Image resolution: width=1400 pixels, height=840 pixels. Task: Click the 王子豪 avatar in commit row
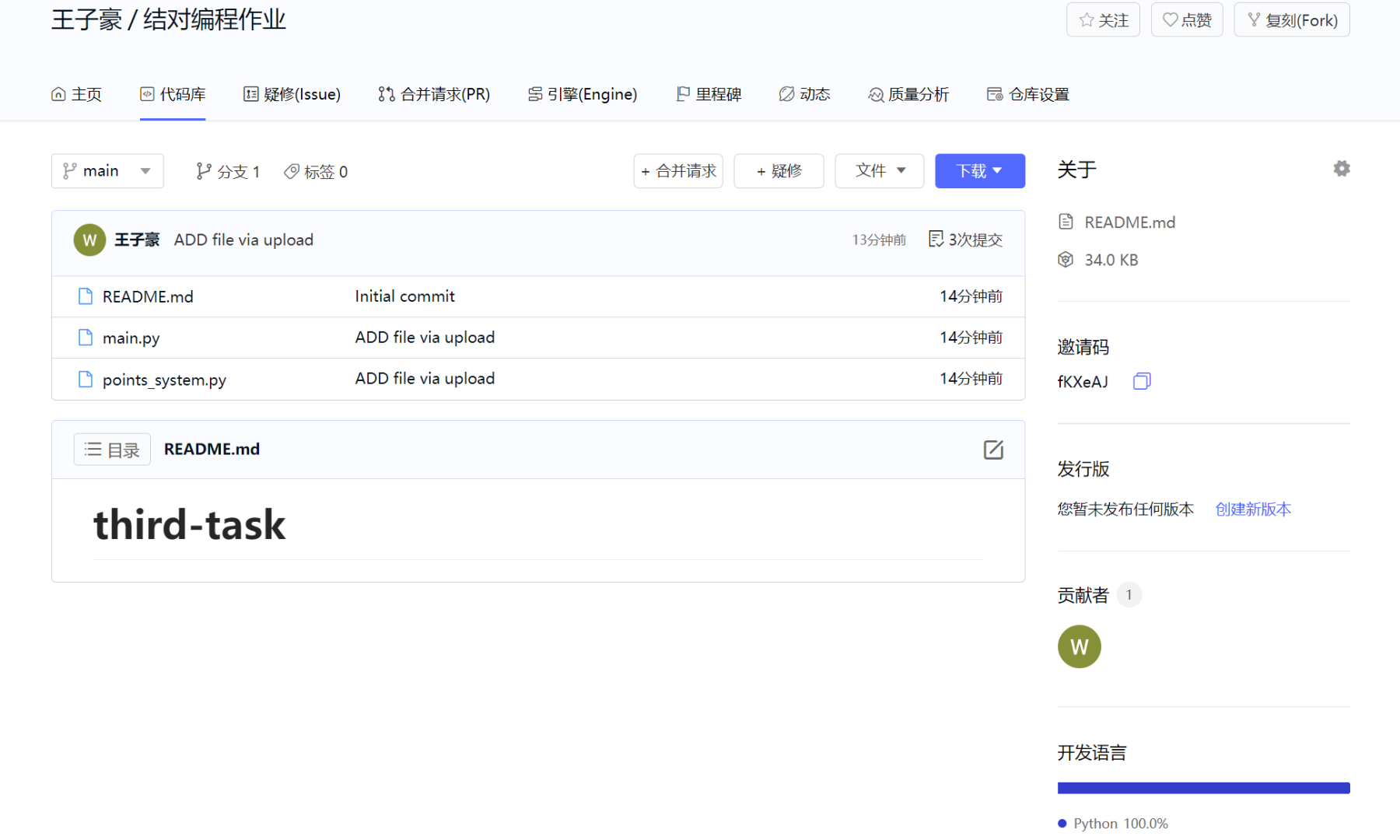click(89, 240)
